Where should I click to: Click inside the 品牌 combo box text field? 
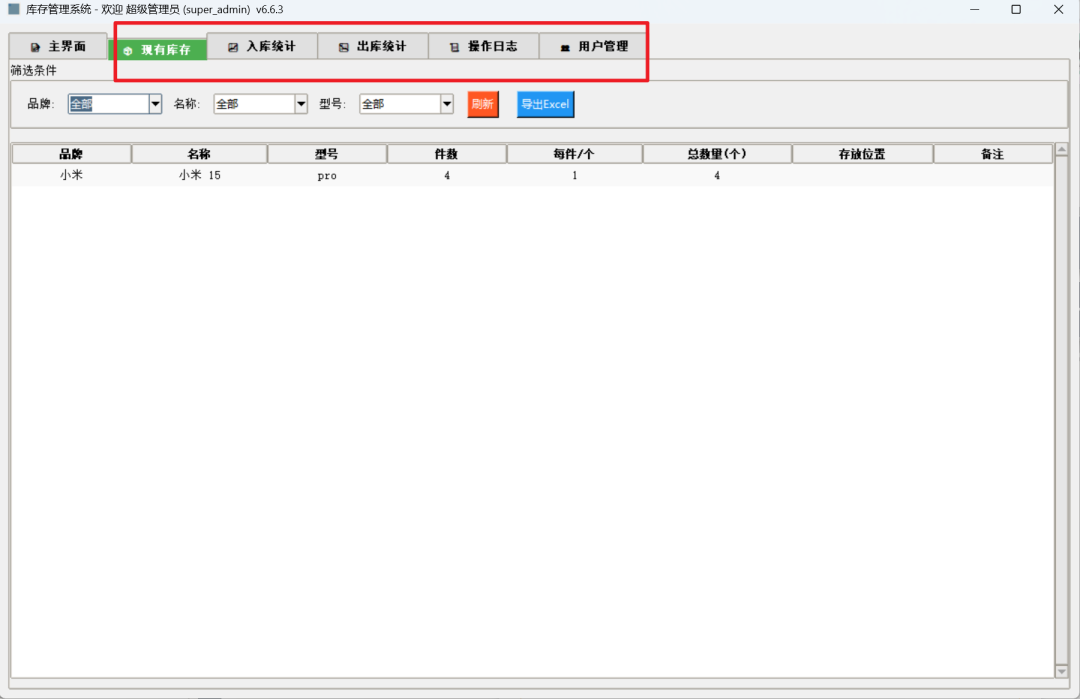point(110,103)
